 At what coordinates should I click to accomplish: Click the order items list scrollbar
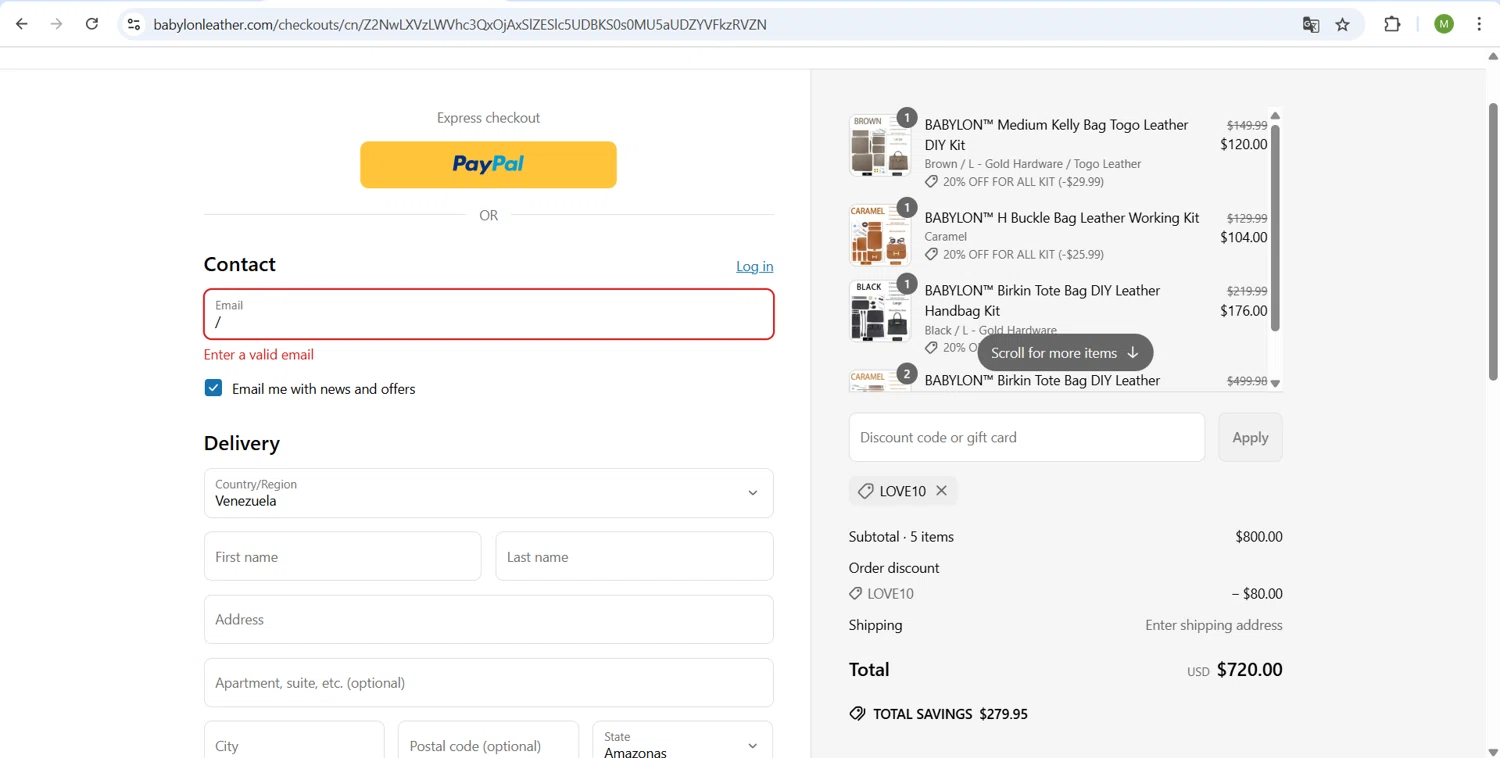tap(1275, 228)
